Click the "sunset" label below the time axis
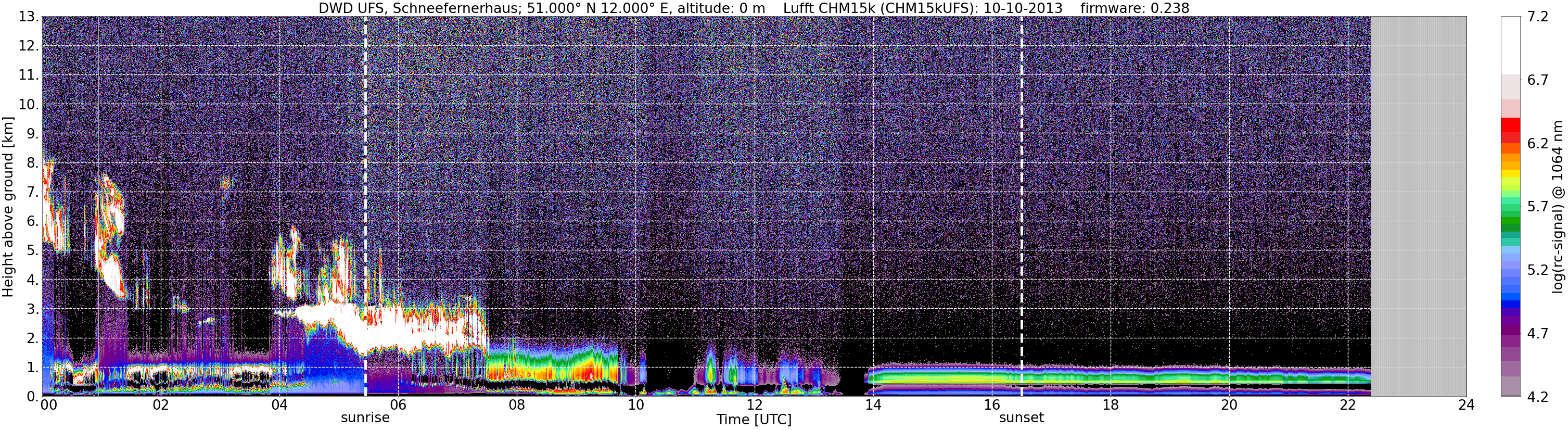This screenshot has height=430, width=1568. tap(1022, 418)
